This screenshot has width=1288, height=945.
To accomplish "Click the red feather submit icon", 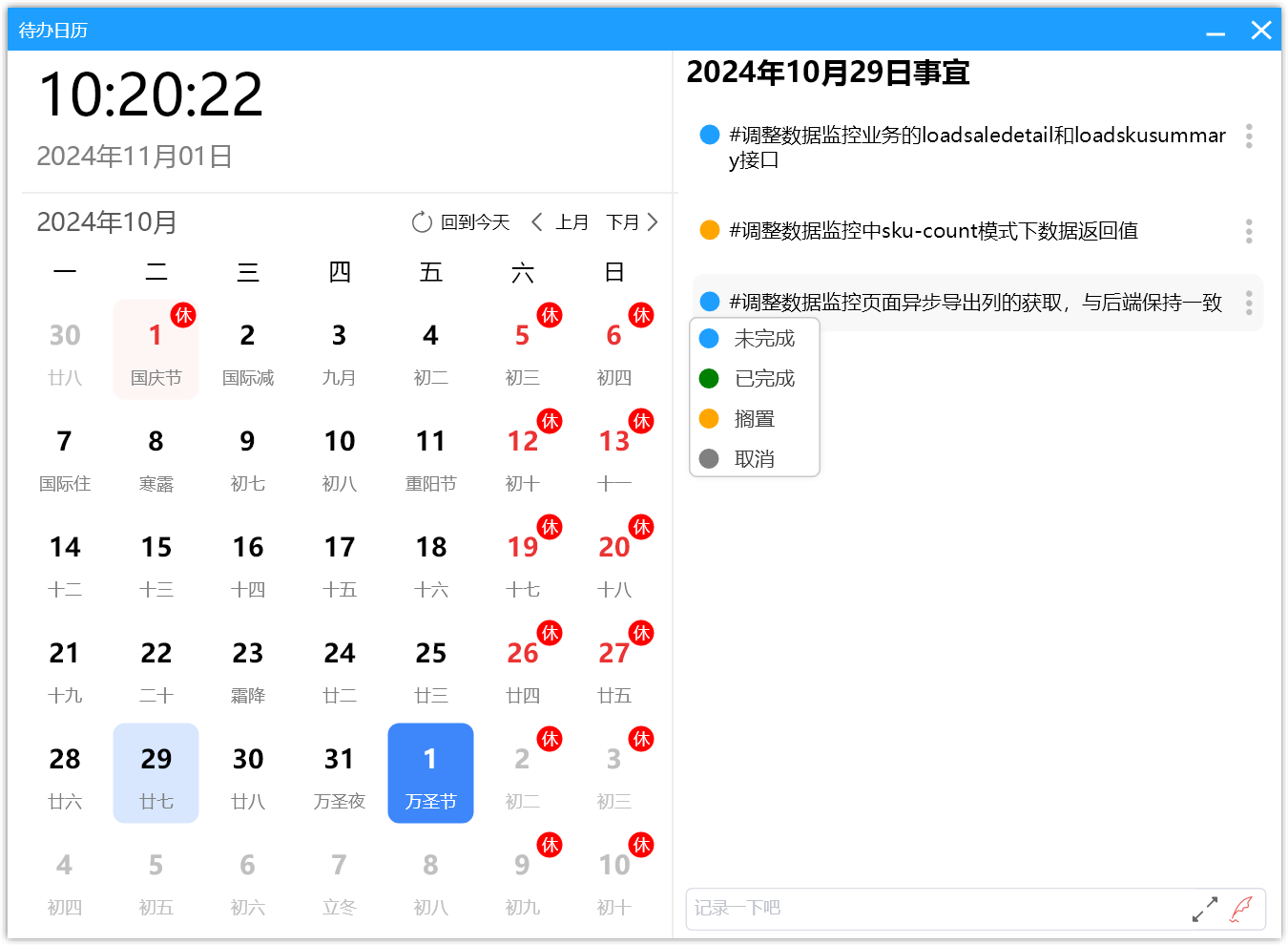I will pyautogui.click(x=1241, y=909).
